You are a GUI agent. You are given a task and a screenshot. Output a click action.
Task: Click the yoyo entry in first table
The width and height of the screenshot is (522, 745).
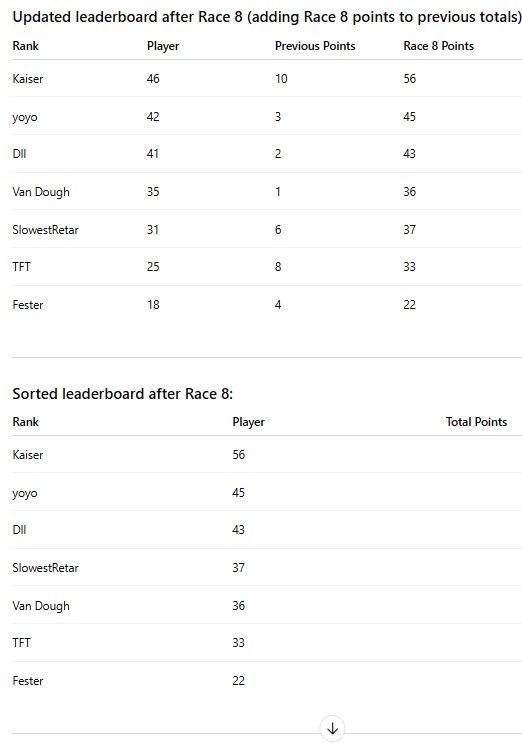click(25, 117)
